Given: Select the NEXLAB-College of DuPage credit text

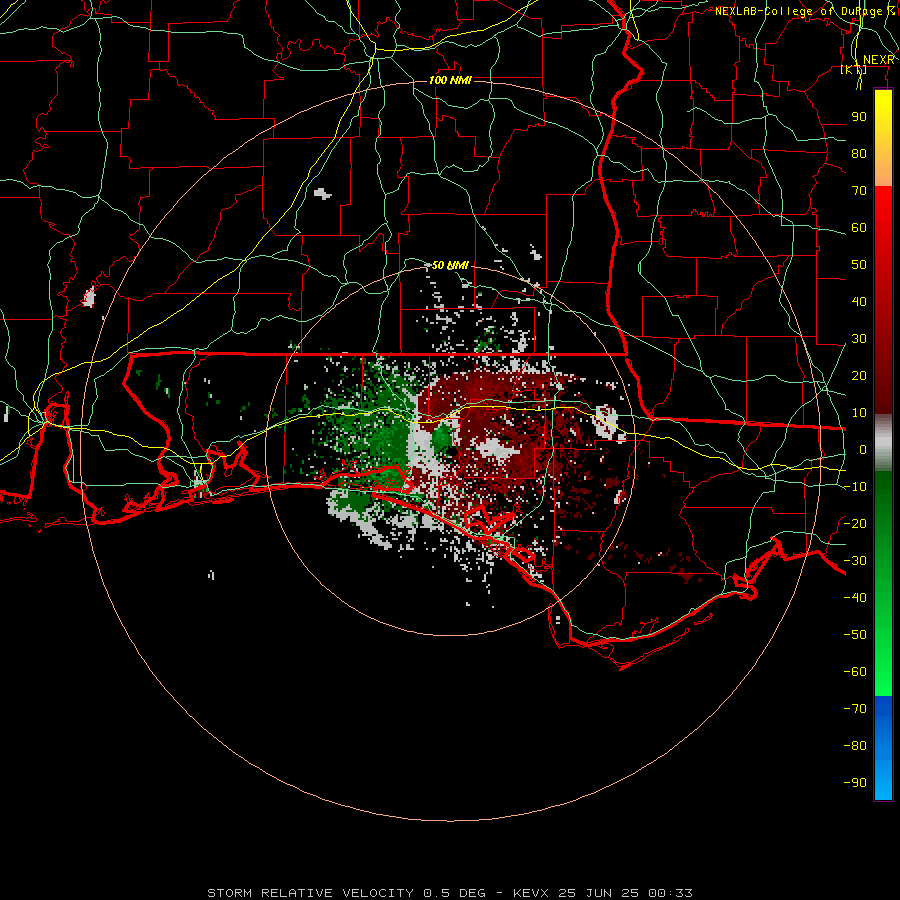Looking at the screenshot, I should coord(805,11).
